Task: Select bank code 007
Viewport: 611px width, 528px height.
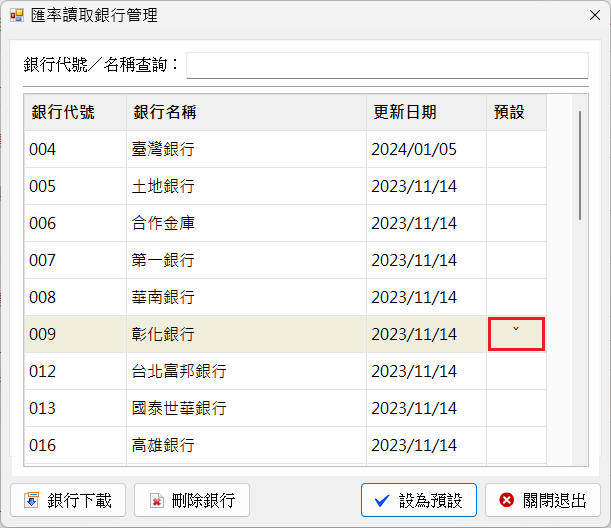Action: click(x=42, y=260)
